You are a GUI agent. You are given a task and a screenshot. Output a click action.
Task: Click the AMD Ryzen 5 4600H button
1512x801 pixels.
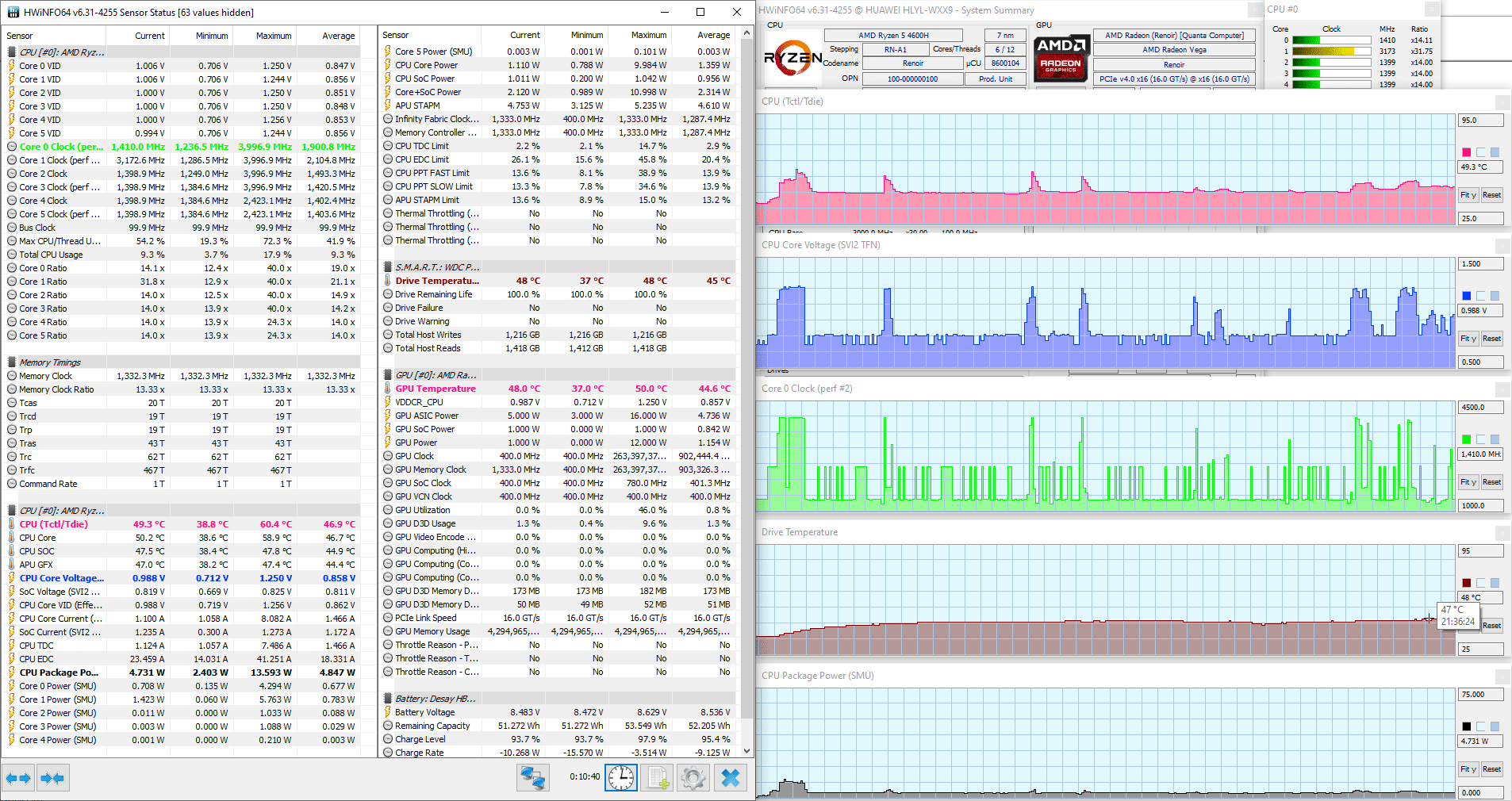[x=893, y=36]
